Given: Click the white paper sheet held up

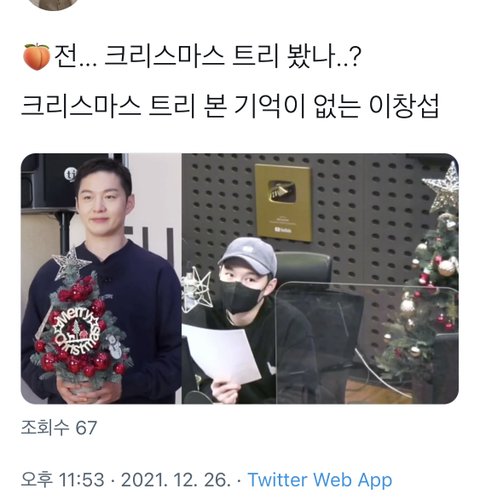Looking at the screenshot, I should [x=222, y=353].
